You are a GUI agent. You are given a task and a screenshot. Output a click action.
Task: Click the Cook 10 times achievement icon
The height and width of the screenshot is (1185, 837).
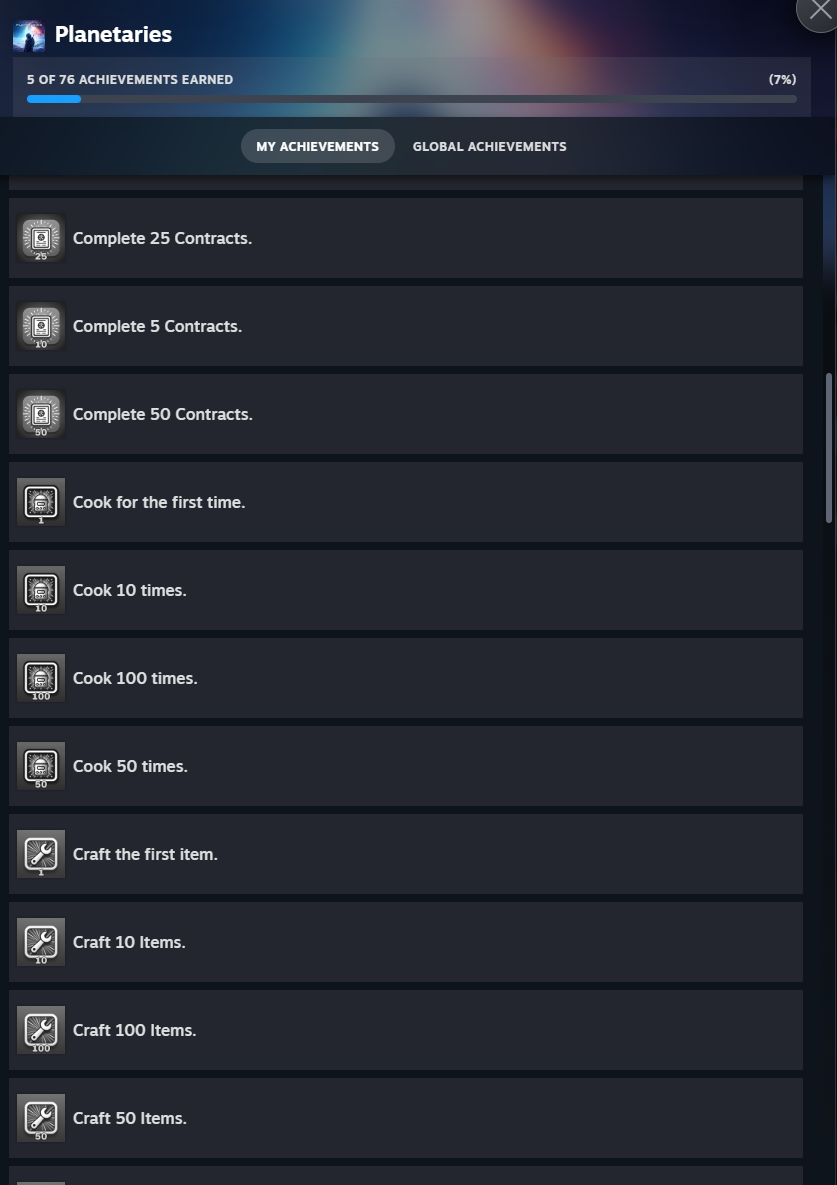40,590
